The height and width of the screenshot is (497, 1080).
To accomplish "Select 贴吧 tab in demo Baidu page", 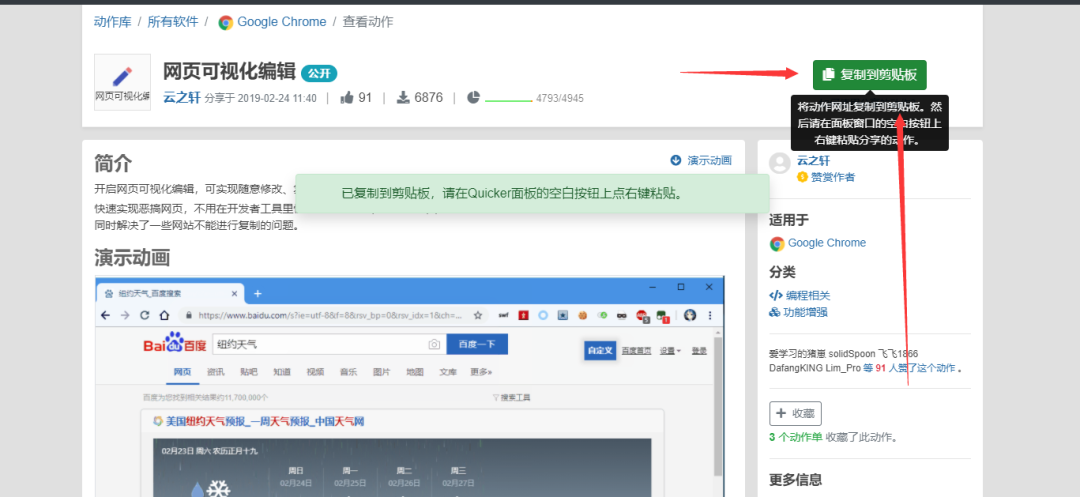I will 249,372.
